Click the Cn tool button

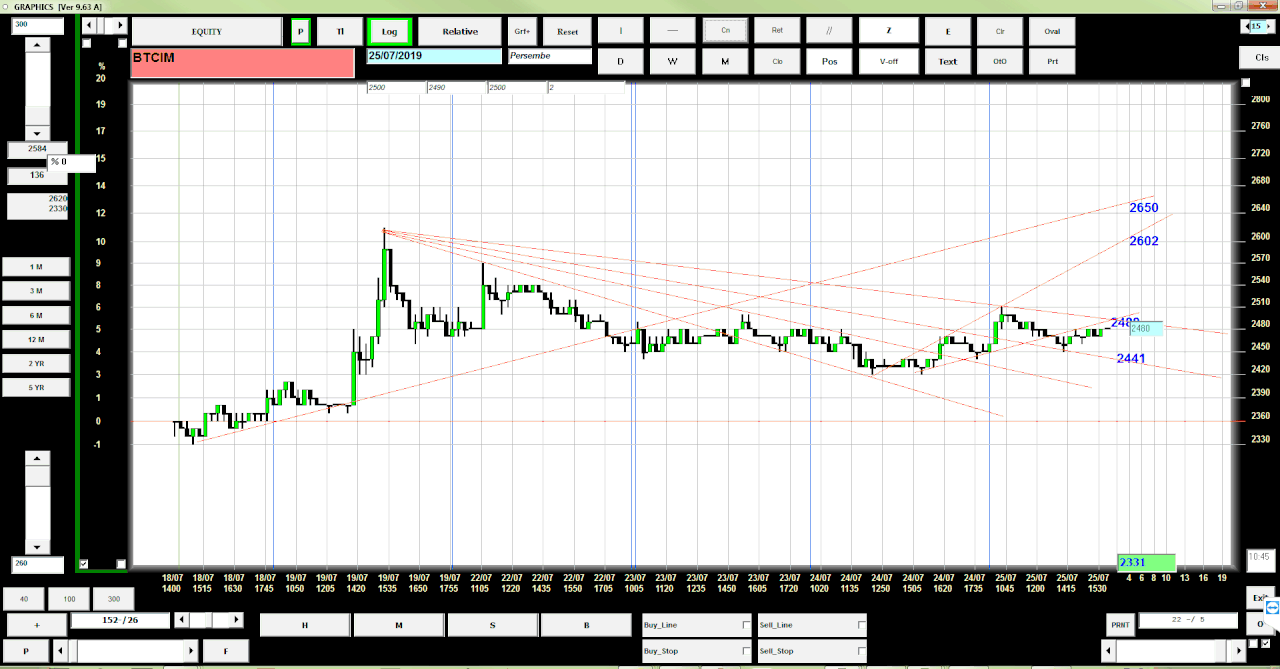[x=725, y=31]
